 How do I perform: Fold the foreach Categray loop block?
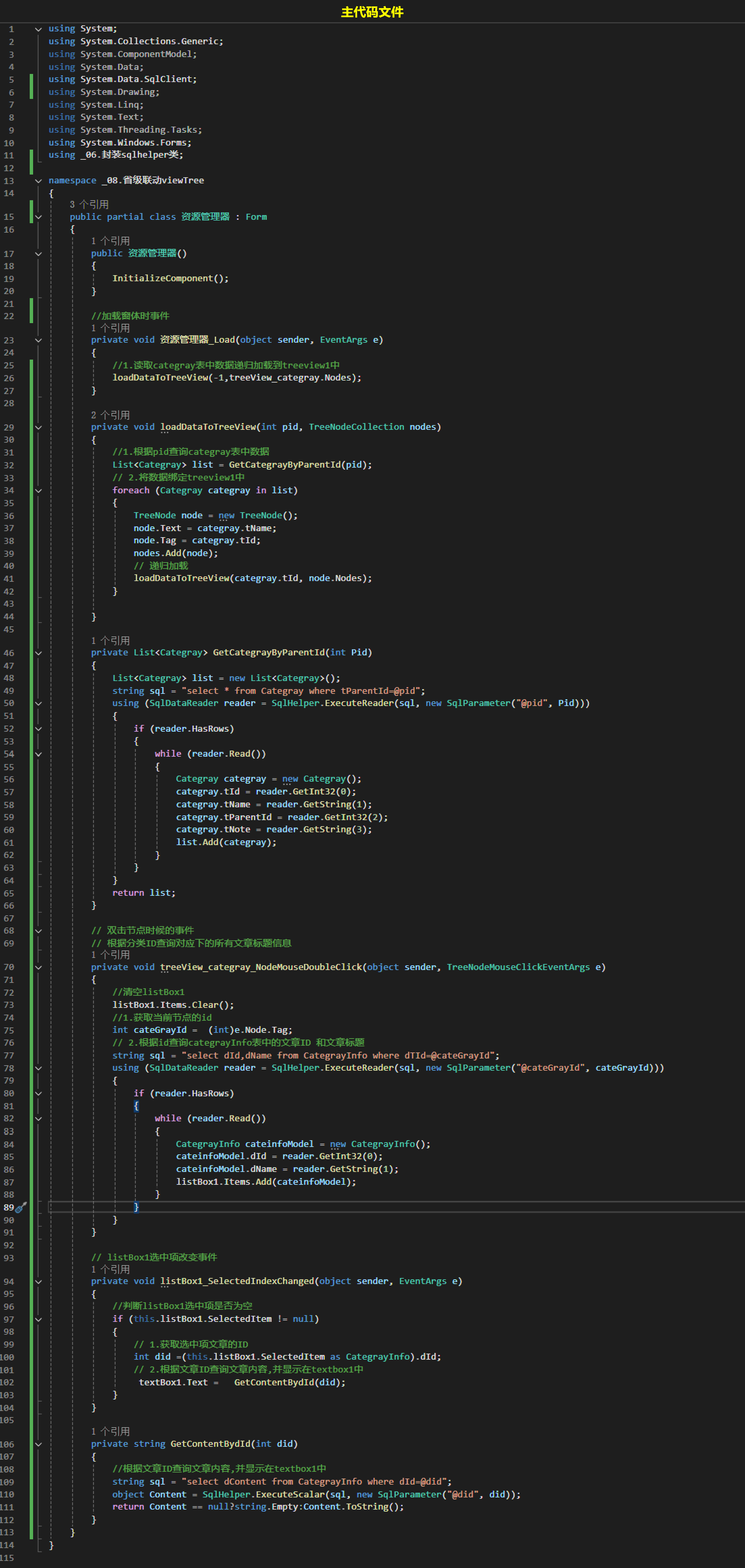click(x=38, y=491)
